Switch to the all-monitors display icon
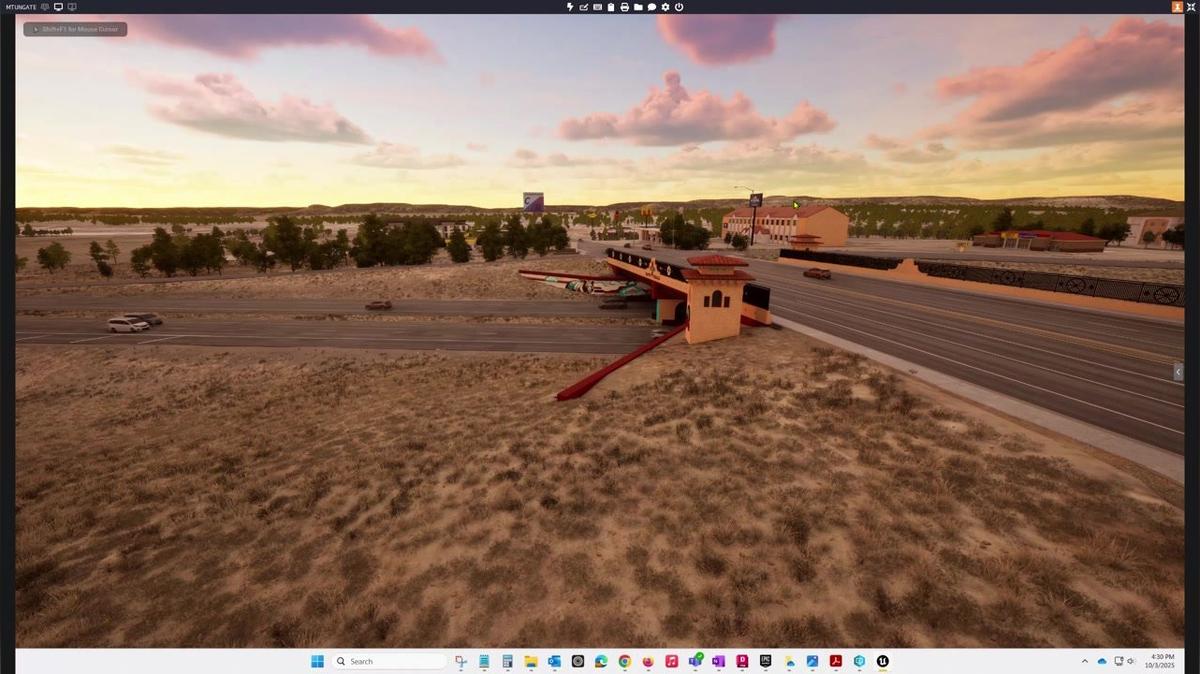The image size is (1200, 674). (x=45, y=7)
